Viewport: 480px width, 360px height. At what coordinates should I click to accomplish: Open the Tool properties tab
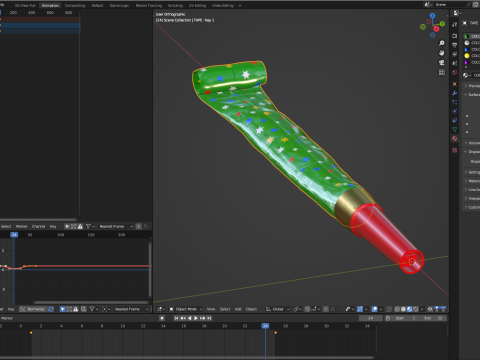pyautogui.click(x=455, y=24)
